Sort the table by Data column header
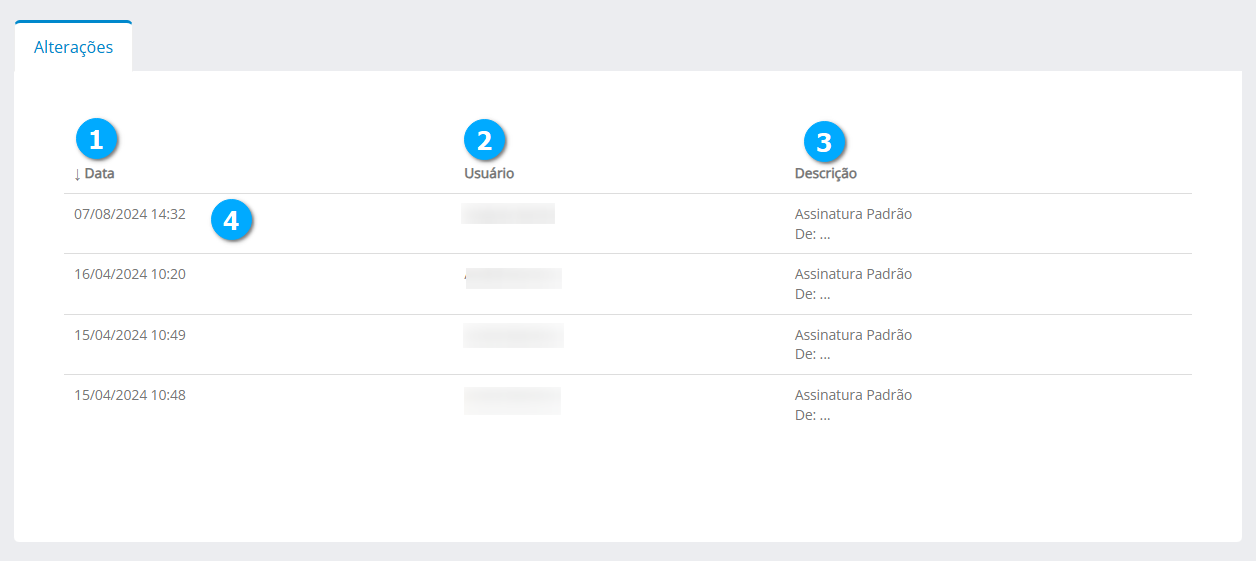The image size is (1256, 561). point(99,173)
